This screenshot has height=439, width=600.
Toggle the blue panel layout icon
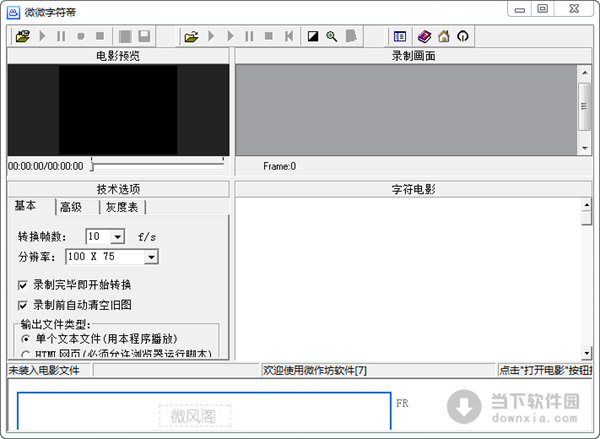[400, 36]
